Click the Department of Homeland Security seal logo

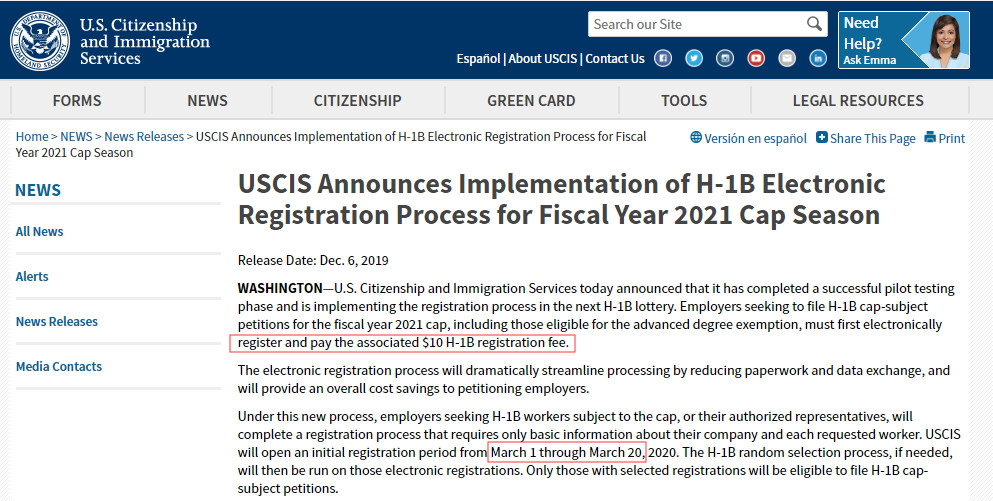(39, 41)
